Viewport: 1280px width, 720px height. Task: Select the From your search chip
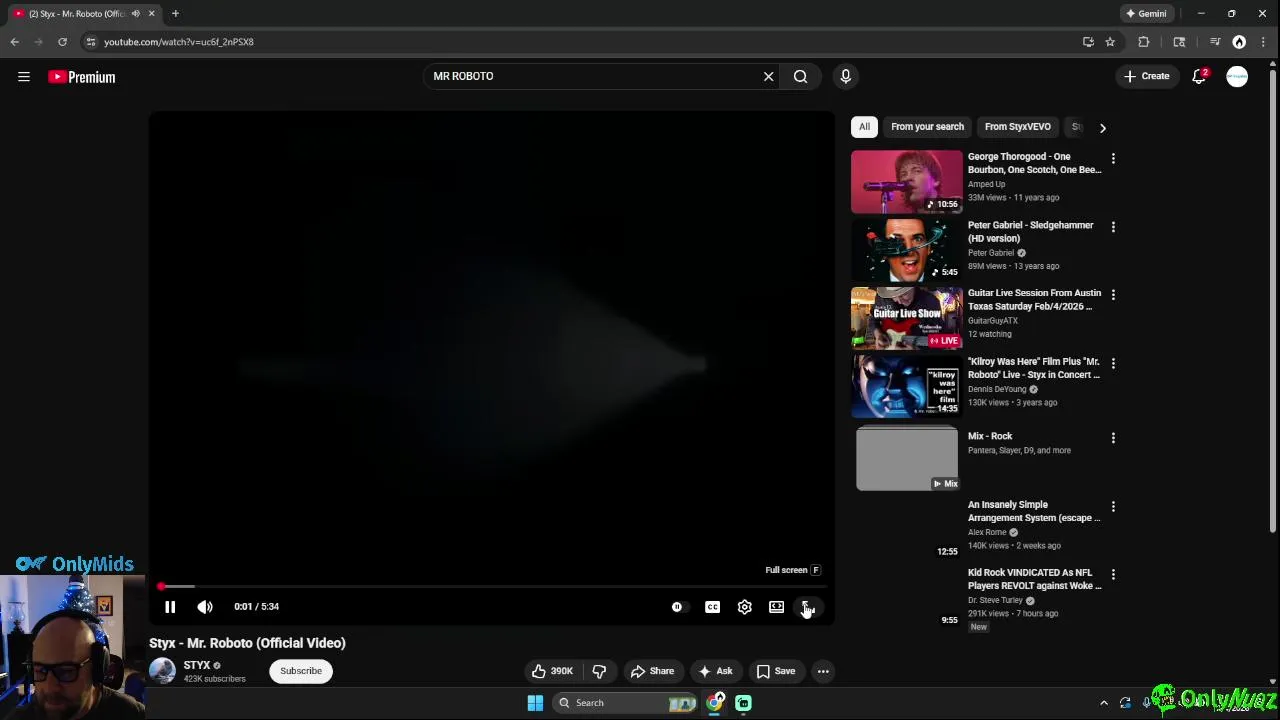927,127
